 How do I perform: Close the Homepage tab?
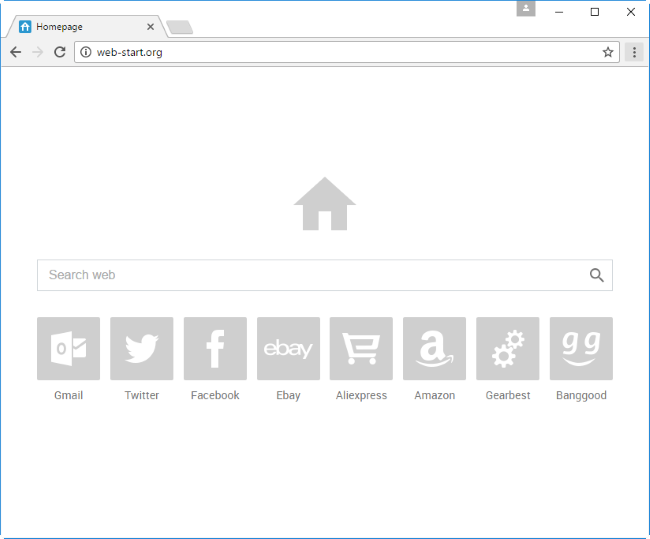click(150, 27)
